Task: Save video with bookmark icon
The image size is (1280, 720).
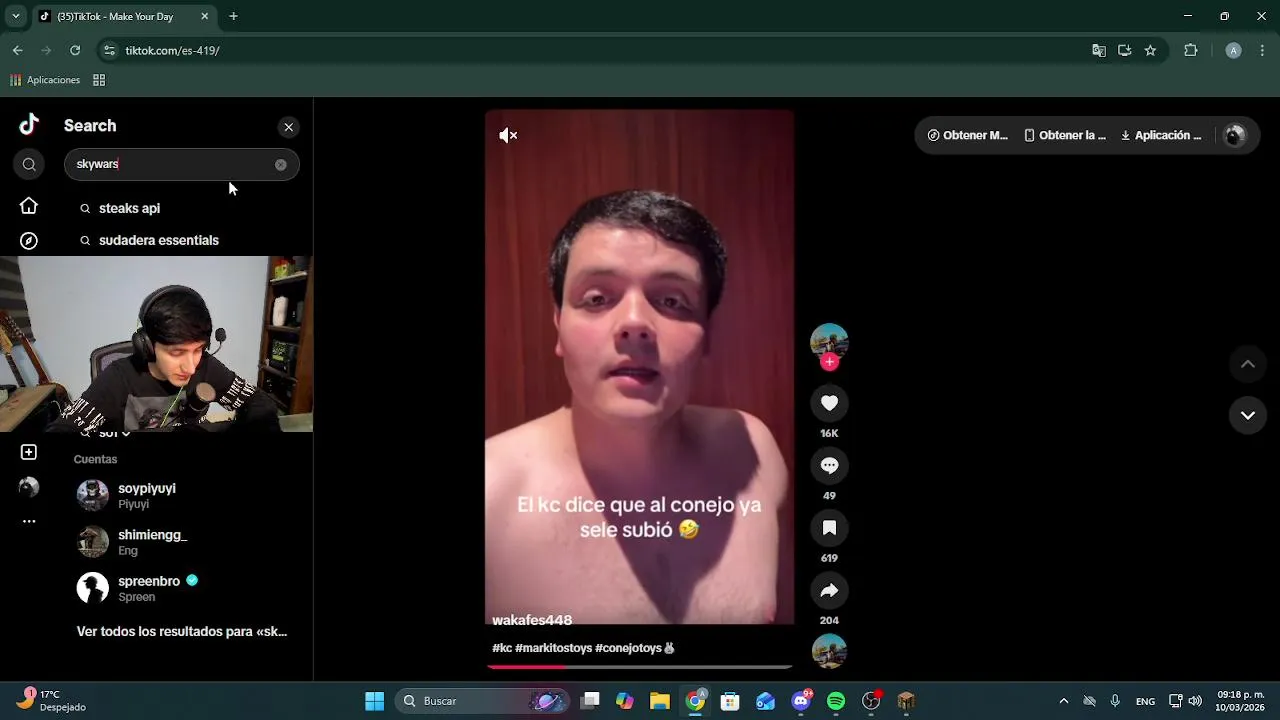Action: [829, 528]
